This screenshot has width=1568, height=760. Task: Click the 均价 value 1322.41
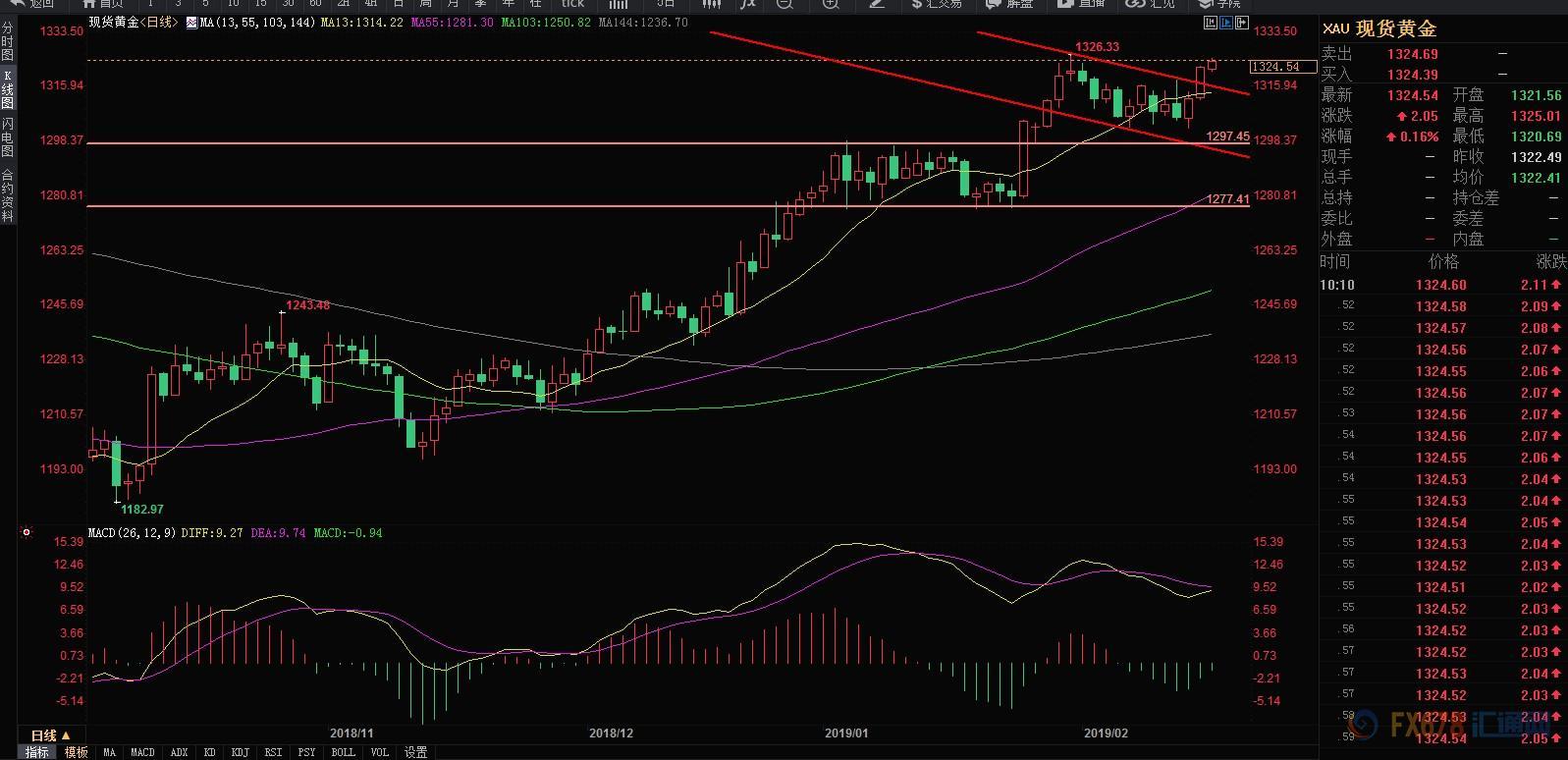[1536, 178]
